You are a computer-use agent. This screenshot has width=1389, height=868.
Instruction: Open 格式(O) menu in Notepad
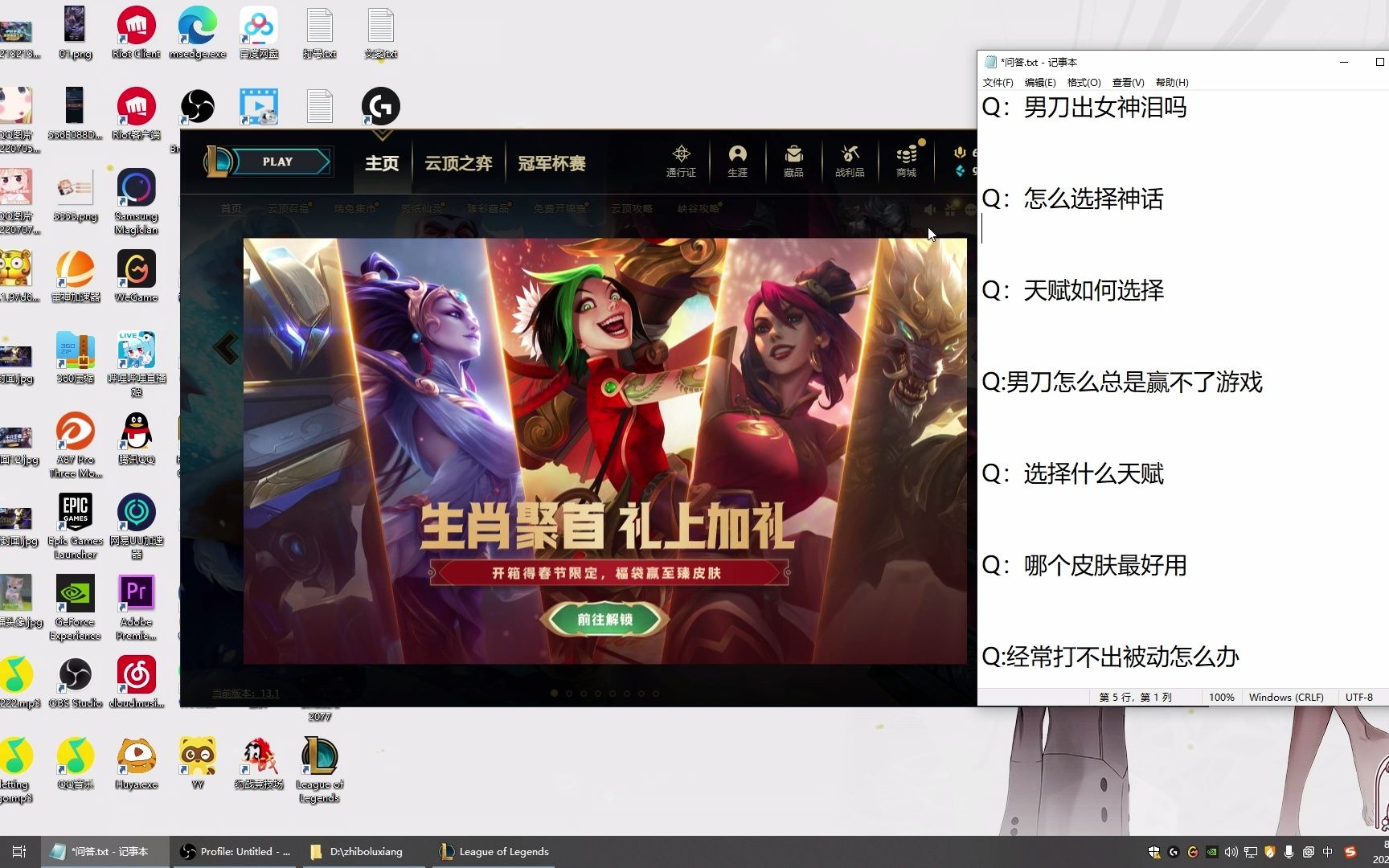point(1084,82)
